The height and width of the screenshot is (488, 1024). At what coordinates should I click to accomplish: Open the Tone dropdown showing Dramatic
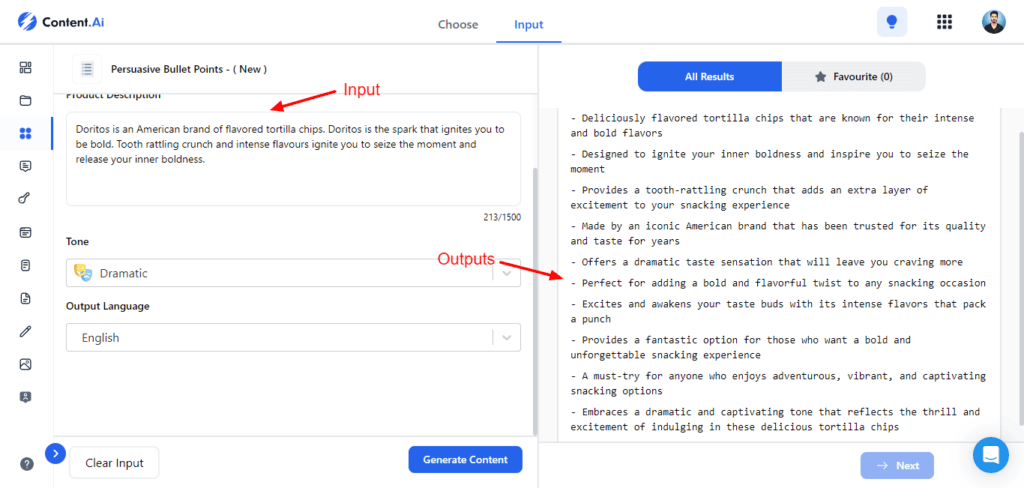[293, 273]
